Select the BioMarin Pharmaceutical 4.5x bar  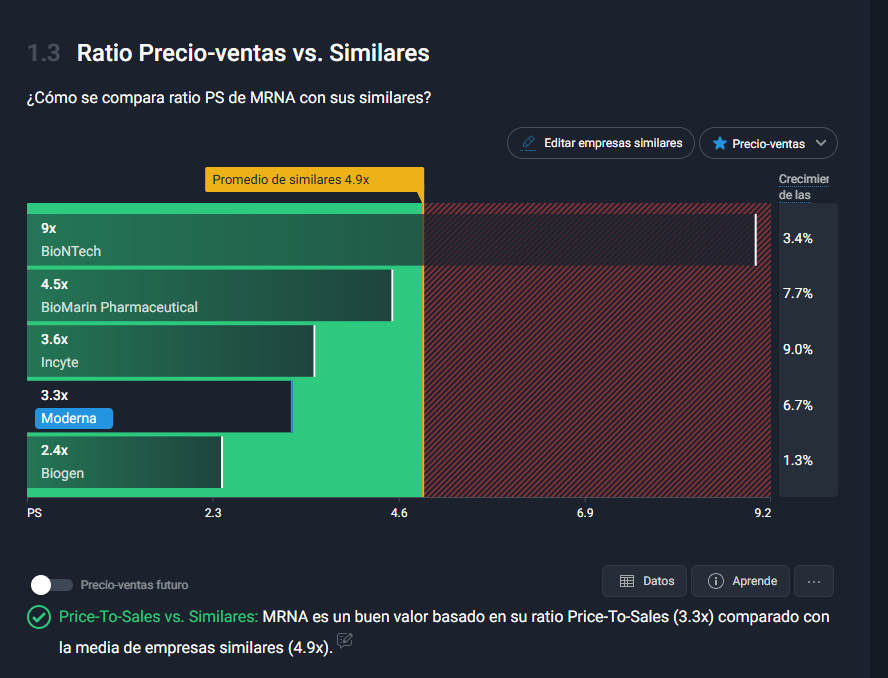pyautogui.click(x=210, y=296)
